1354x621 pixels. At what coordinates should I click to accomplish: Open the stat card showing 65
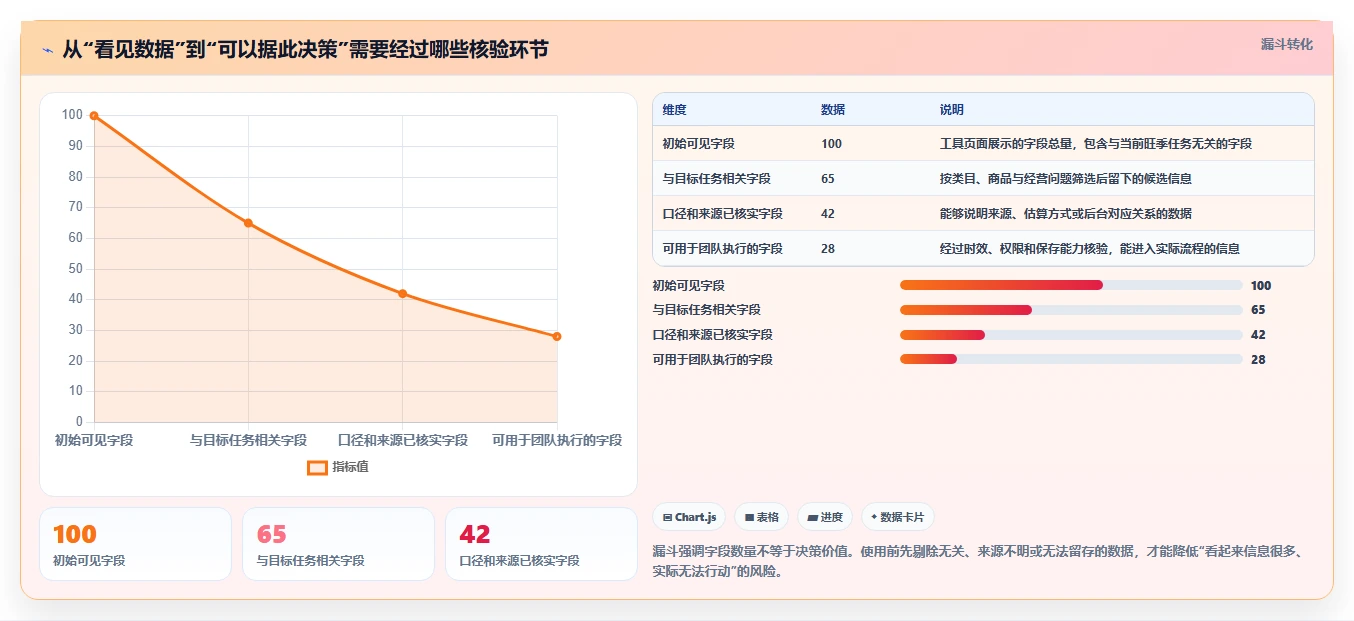tap(338, 544)
